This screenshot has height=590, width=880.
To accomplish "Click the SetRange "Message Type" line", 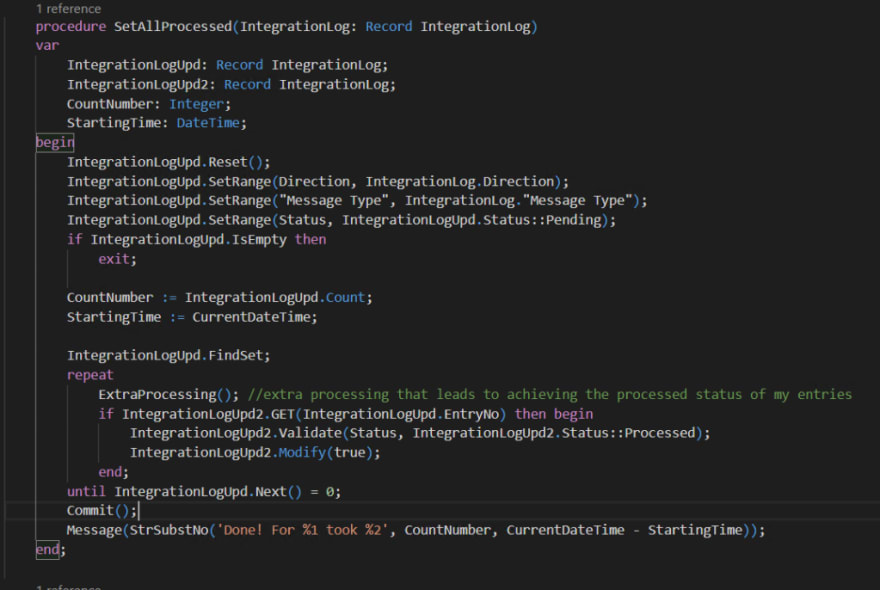I will coord(357,200).
